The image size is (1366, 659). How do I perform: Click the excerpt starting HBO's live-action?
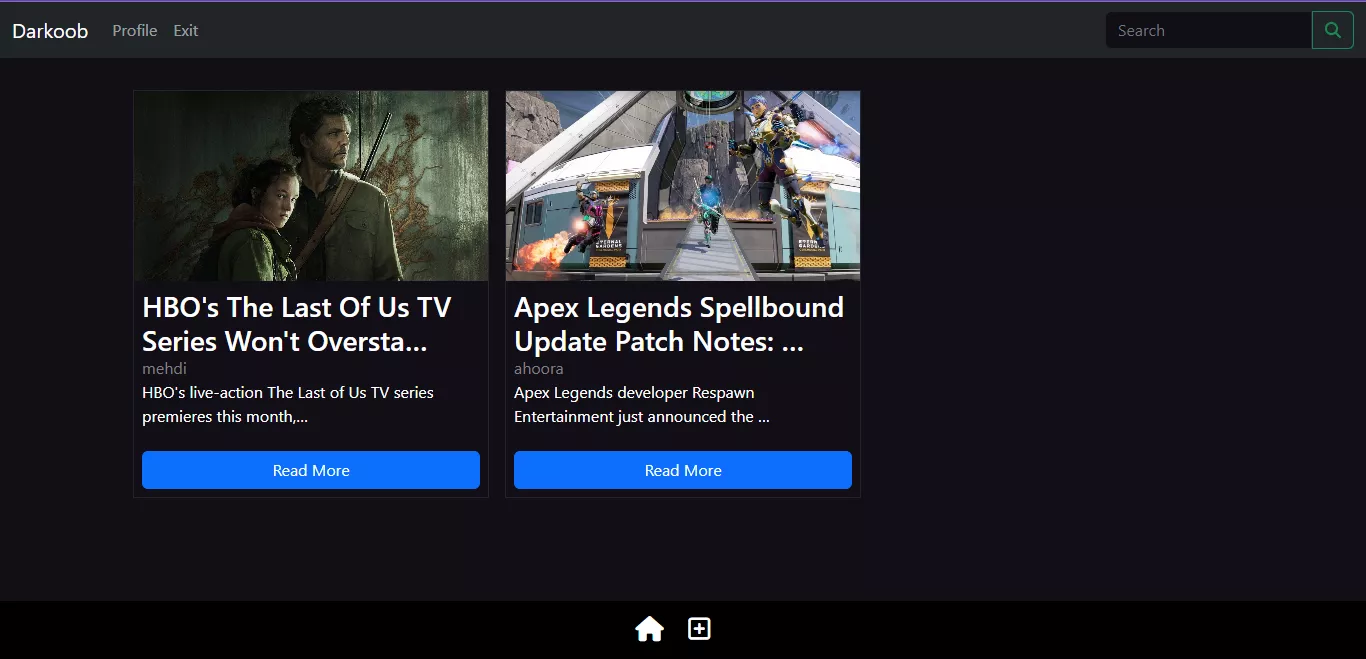(288, 405)
